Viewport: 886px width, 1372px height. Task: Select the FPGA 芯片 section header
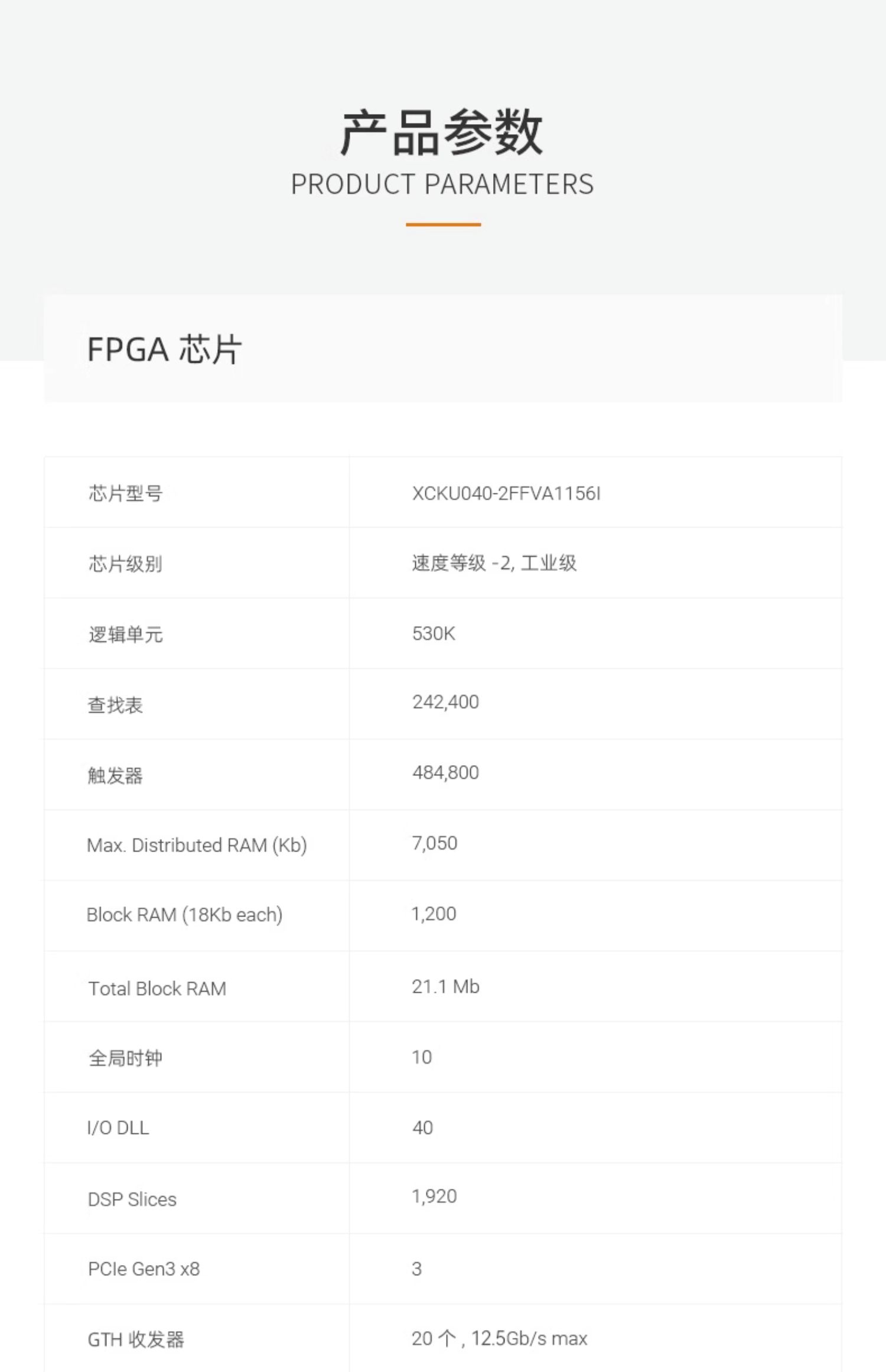pos(165,349)
